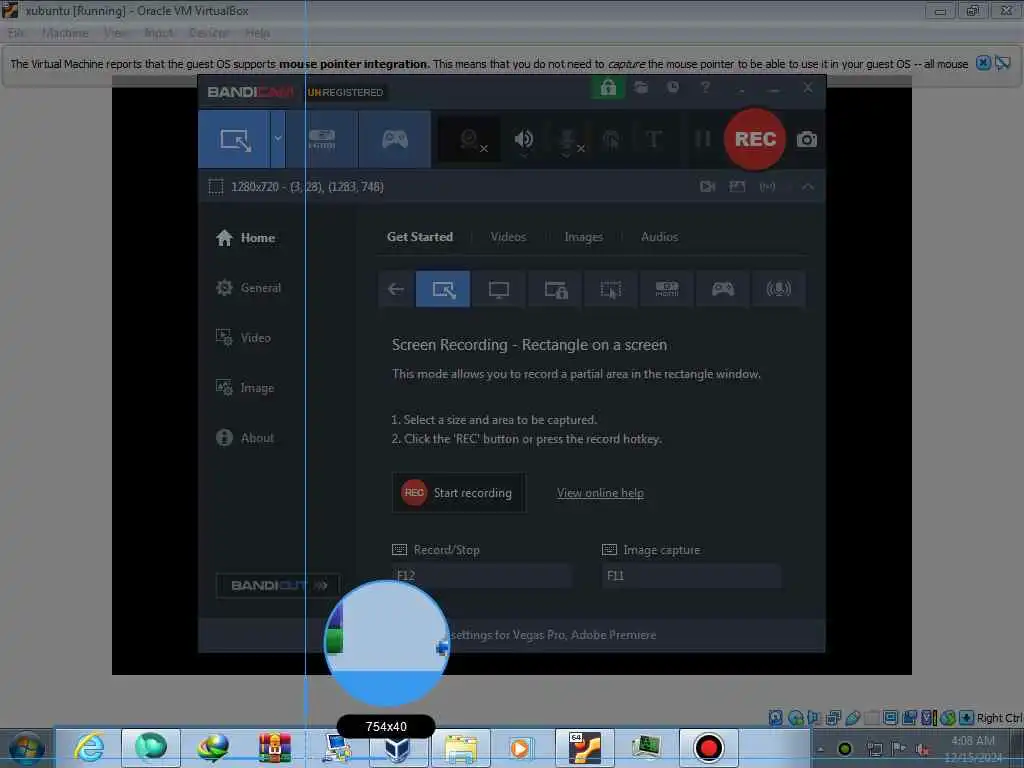Select the rectangle screen recording mode button
The height and width of the screenshot is (768, 1024).
click(x=234, y=139)
